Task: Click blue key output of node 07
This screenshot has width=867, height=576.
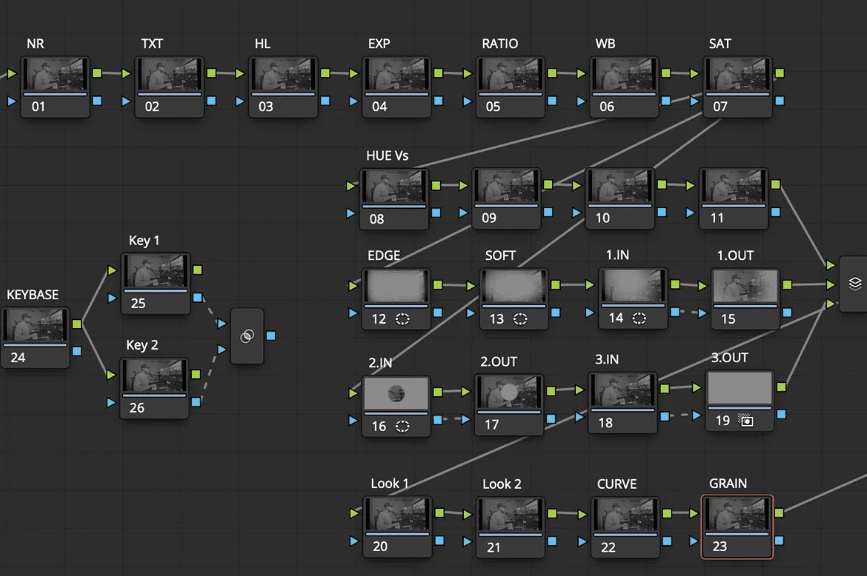Action: click(x=780, y=101)
